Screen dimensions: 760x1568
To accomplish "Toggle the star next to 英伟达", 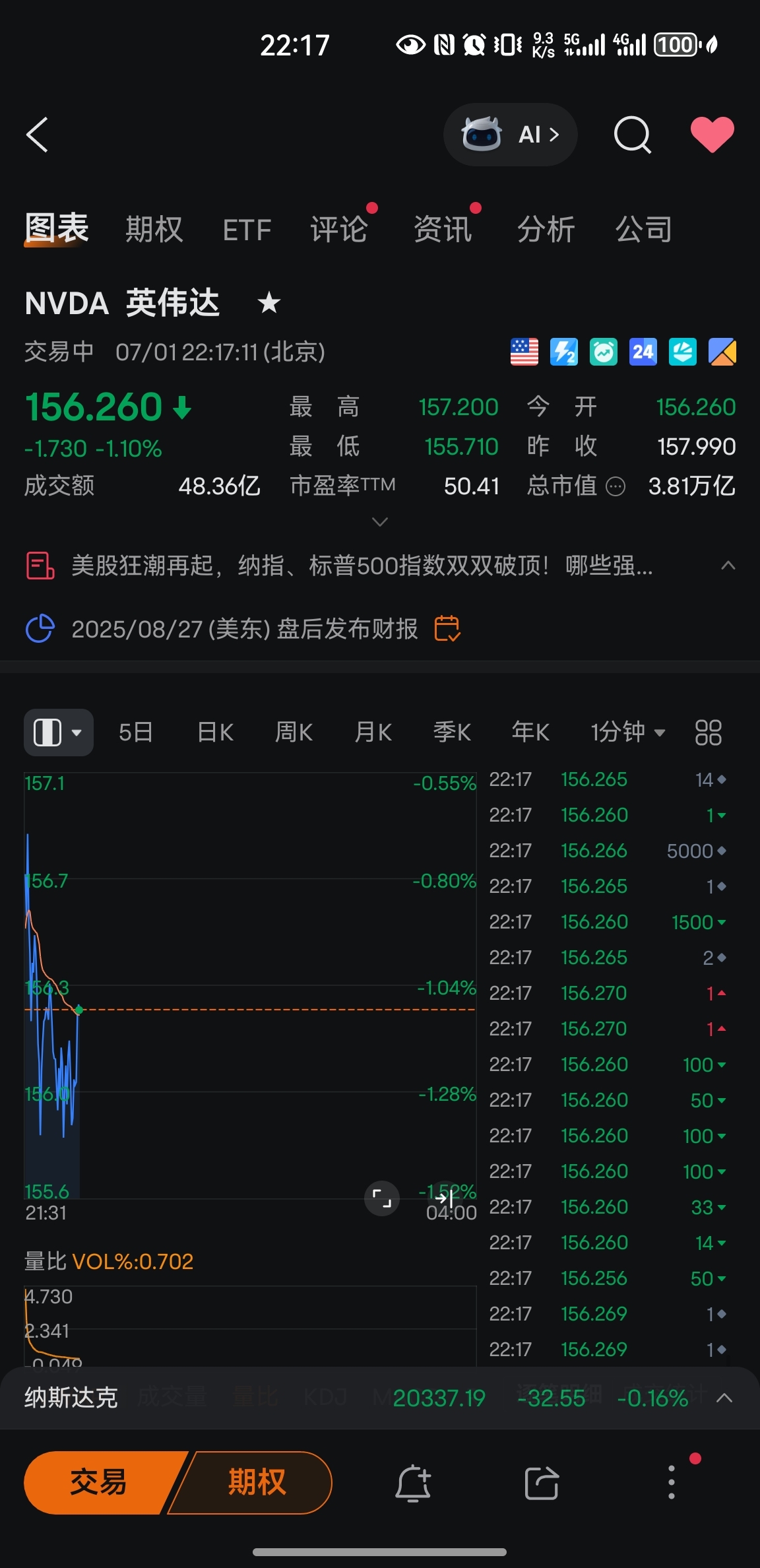I will [x=269, y=304].
